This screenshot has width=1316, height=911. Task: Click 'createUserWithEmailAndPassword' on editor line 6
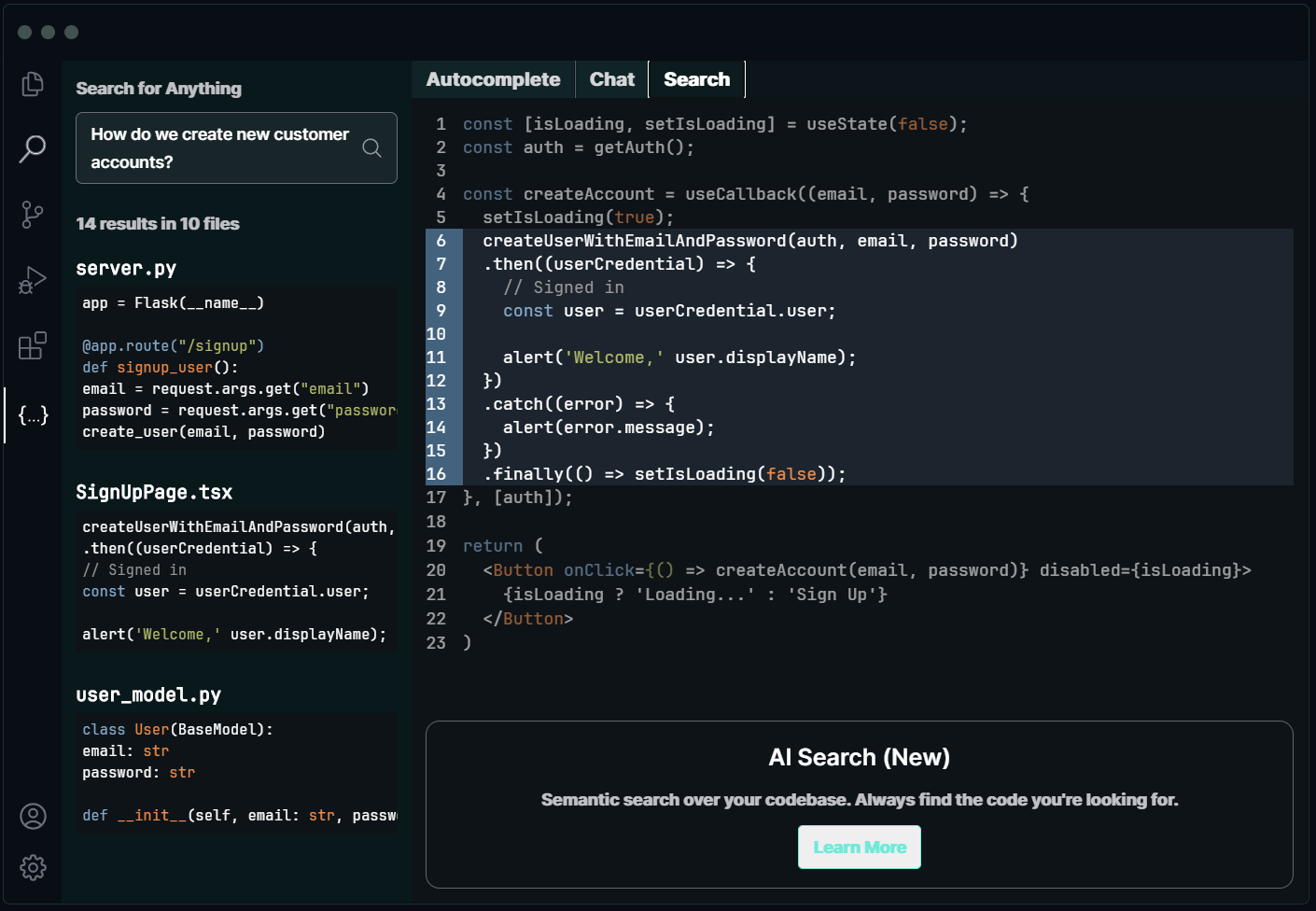[x=635, y=241]
